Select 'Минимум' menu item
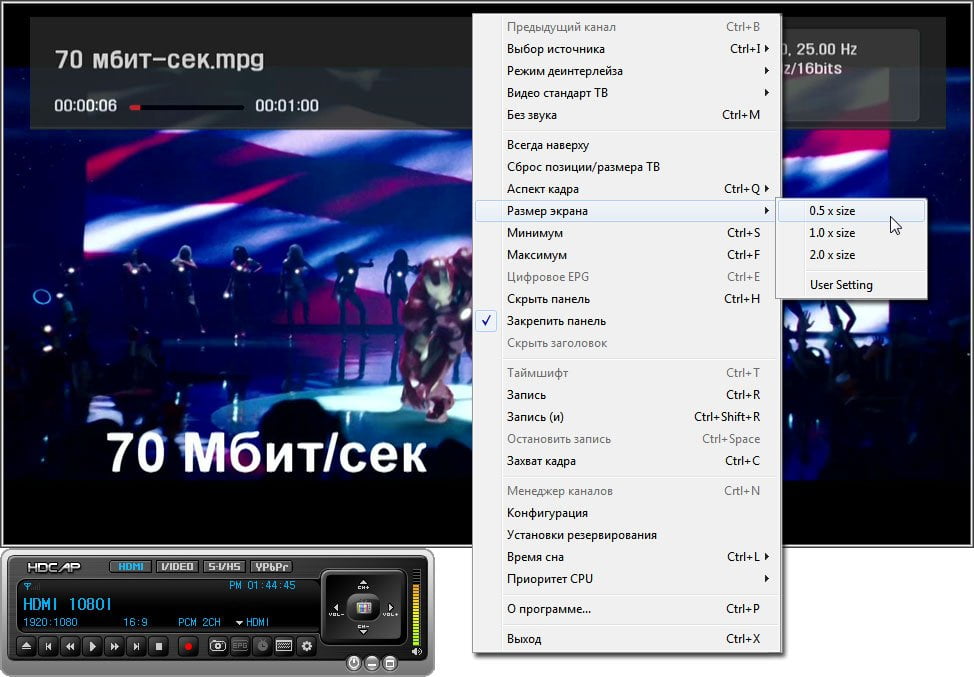 [627, 233]
